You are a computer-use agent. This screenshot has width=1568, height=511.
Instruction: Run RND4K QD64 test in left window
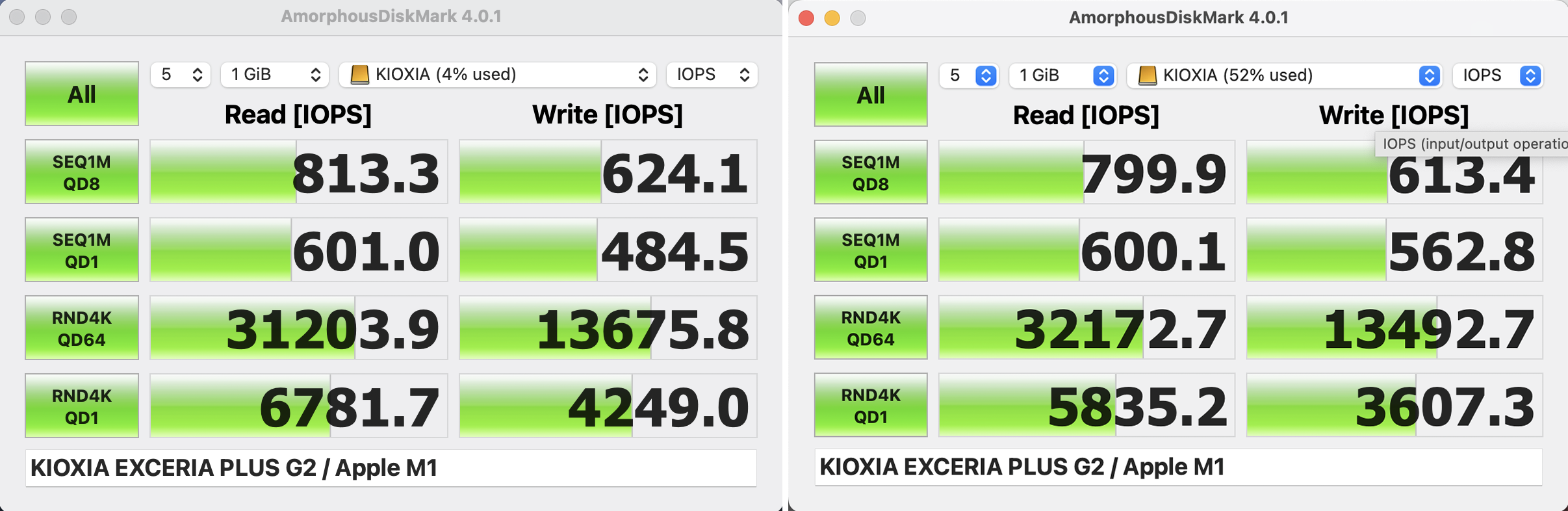point(82,328)
